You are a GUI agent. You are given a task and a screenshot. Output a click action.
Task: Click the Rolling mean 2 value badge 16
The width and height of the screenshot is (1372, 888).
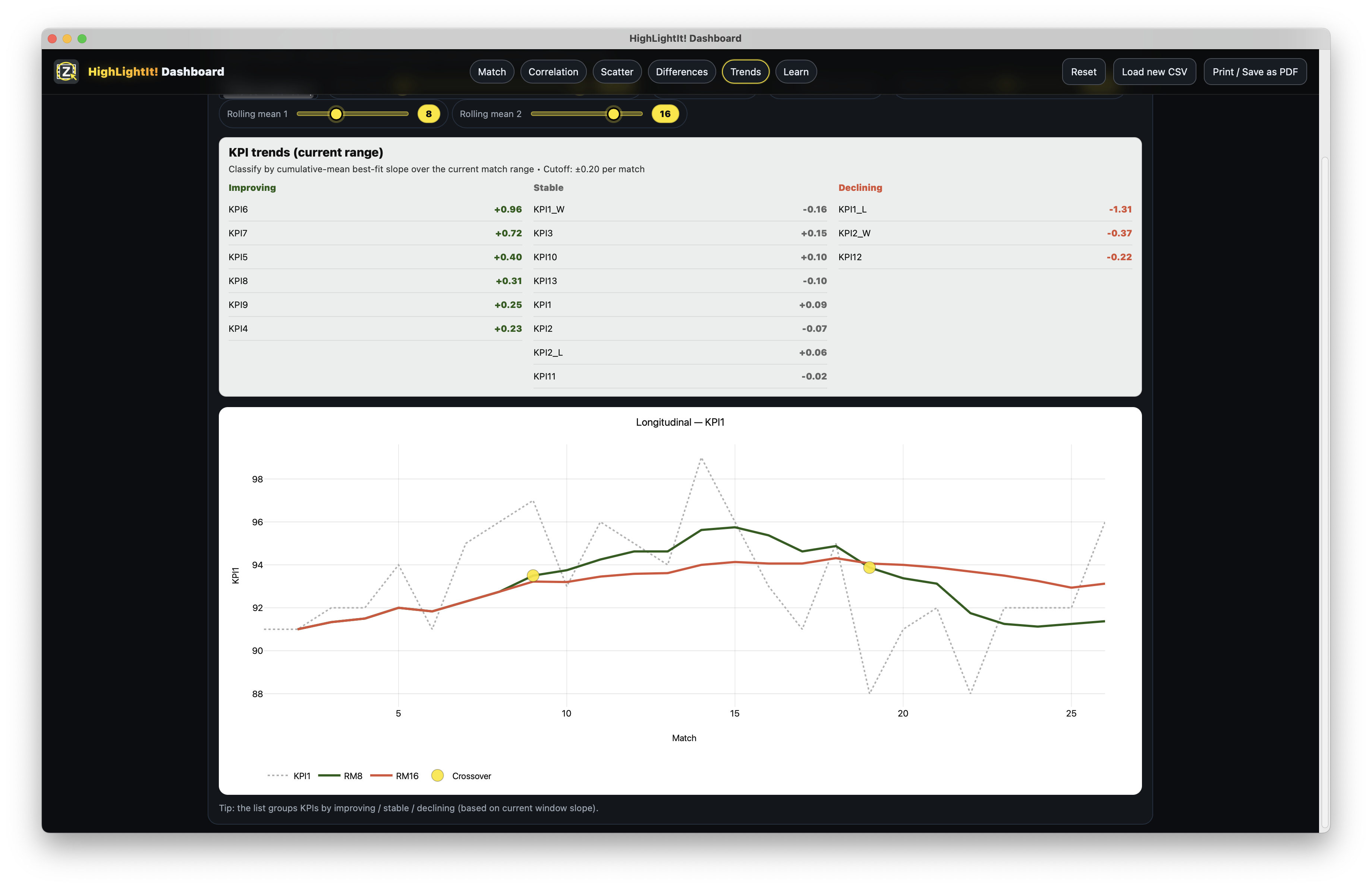[665, 114]
